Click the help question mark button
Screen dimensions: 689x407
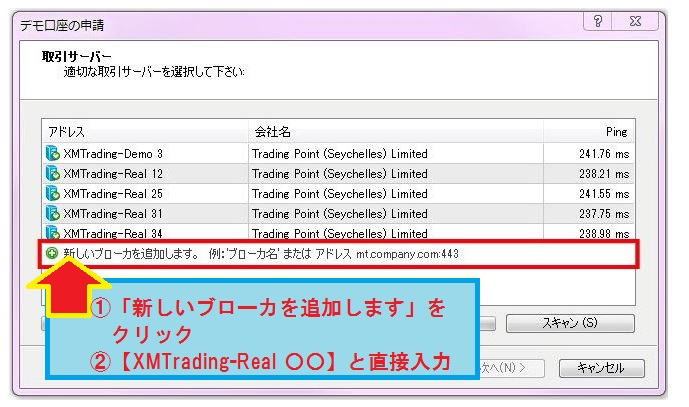click(598, 21)
